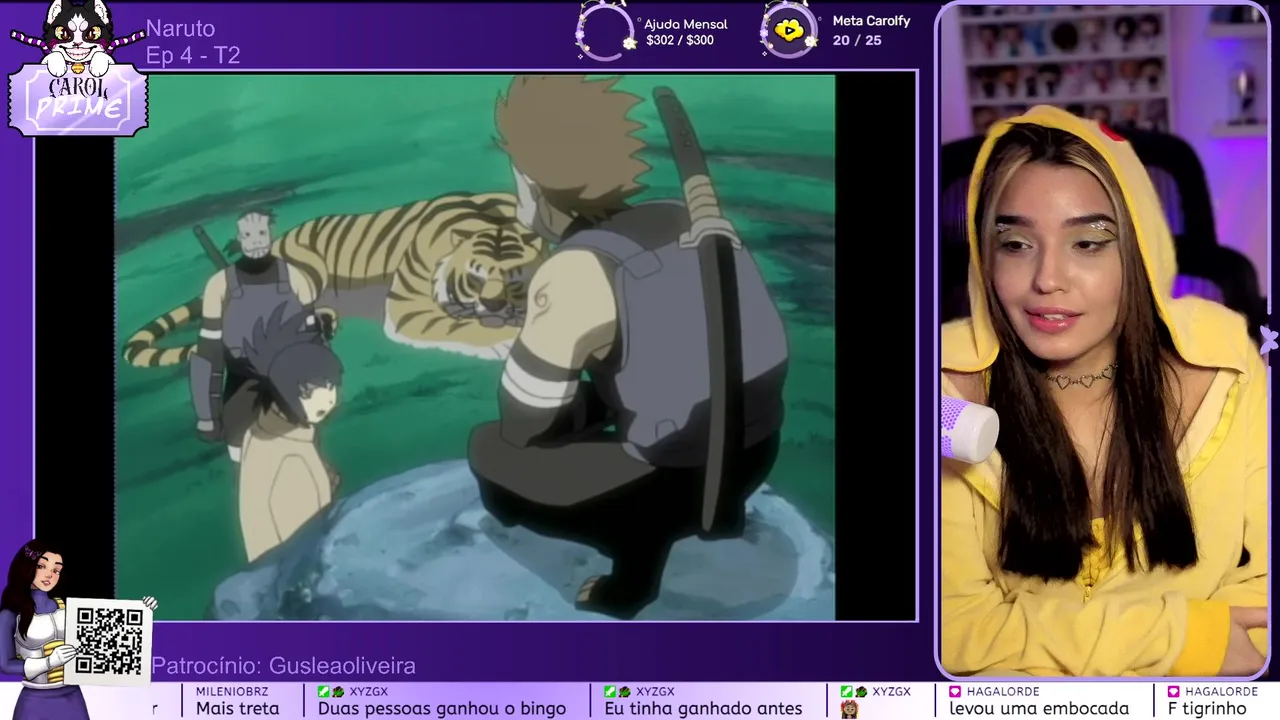This screenshot has width=1280, height=720.
Task: Click the pink badge beside 'levou uma embocada'
Action: pos(955,692)
